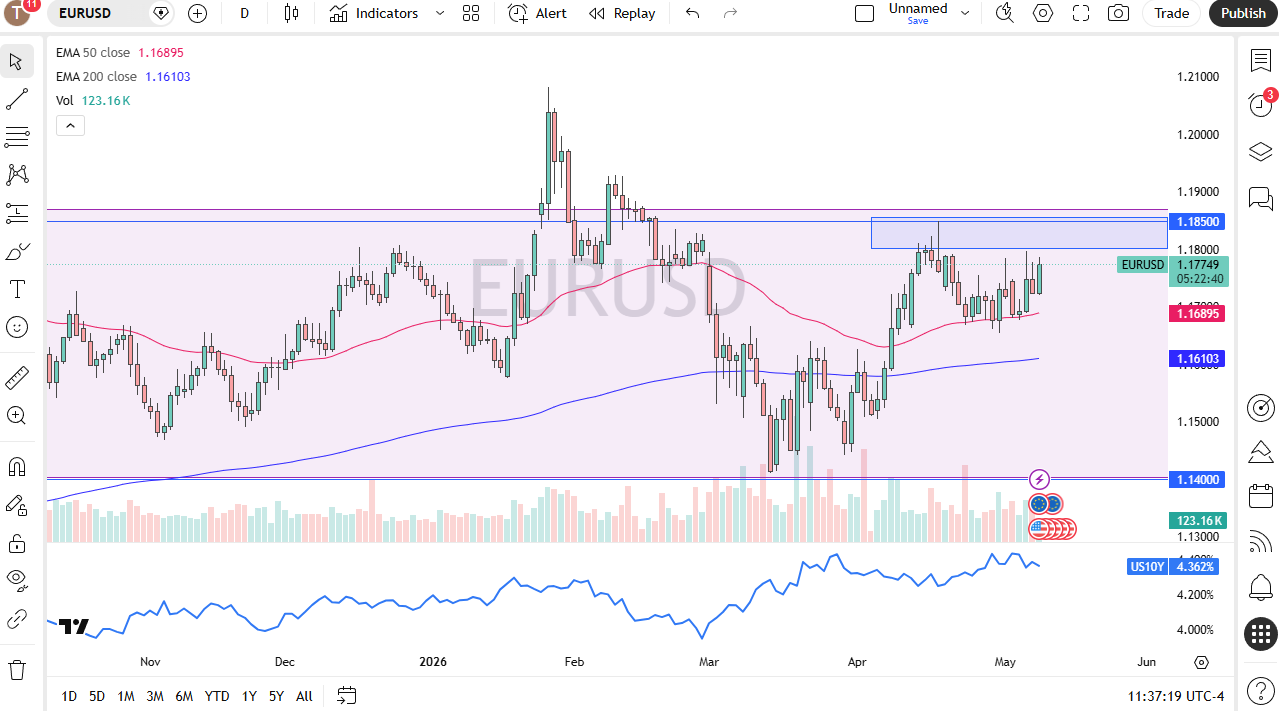The width and height of the screenshot is (1279, 711).
Task: Switch range to All
Action: tap(304, 696)
